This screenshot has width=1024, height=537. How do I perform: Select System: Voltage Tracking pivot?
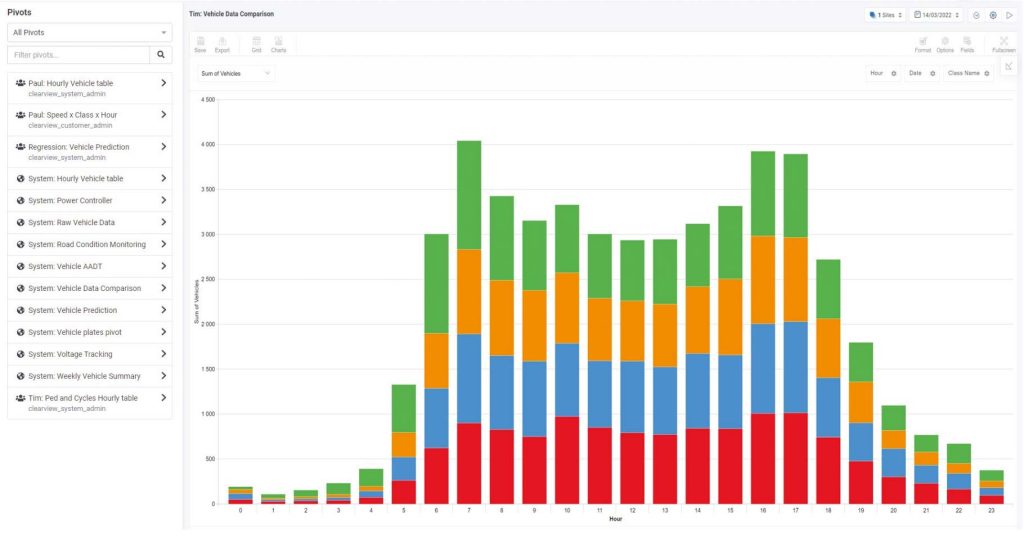(x=89, y=354)
